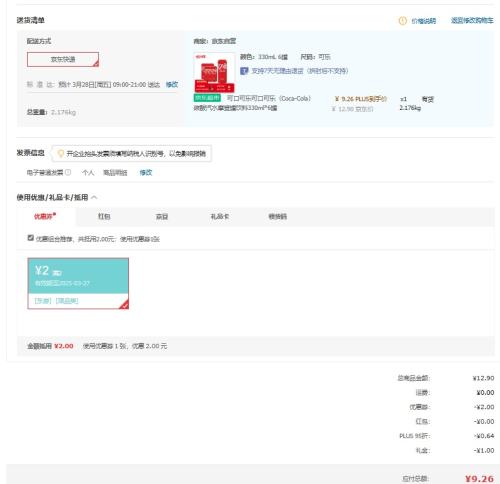Select the 京东快递 delivery method button
The image size is (500, 484).
click(63, 59)
